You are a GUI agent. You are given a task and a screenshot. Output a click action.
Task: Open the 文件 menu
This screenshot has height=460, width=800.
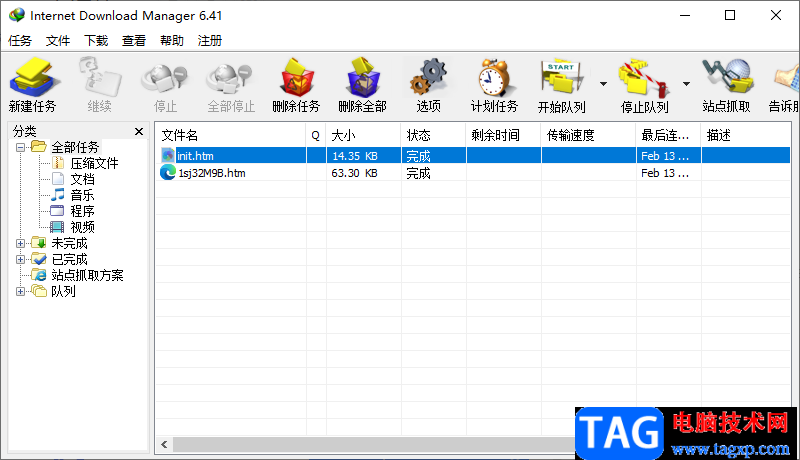[58, 40]
